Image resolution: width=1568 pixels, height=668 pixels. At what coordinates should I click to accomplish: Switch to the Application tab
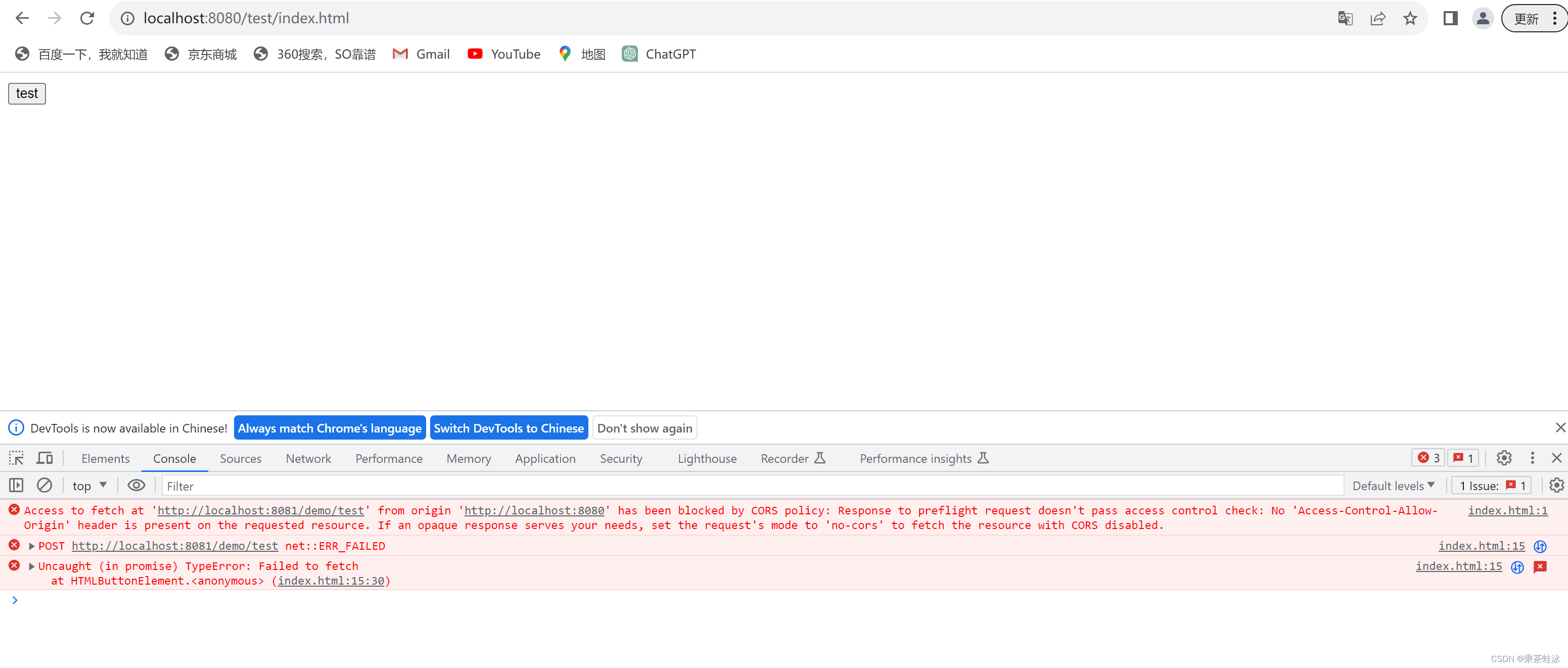pos(545,458)
